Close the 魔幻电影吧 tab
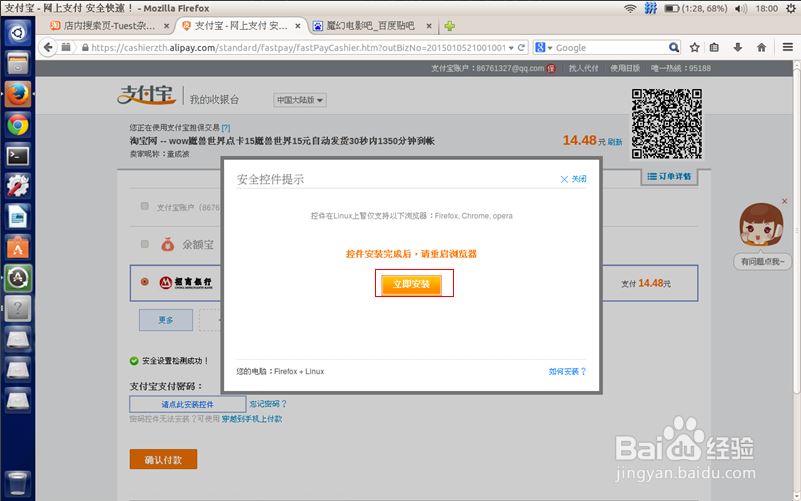This screenshot has width=801, height=501. [x=429, y=26]
